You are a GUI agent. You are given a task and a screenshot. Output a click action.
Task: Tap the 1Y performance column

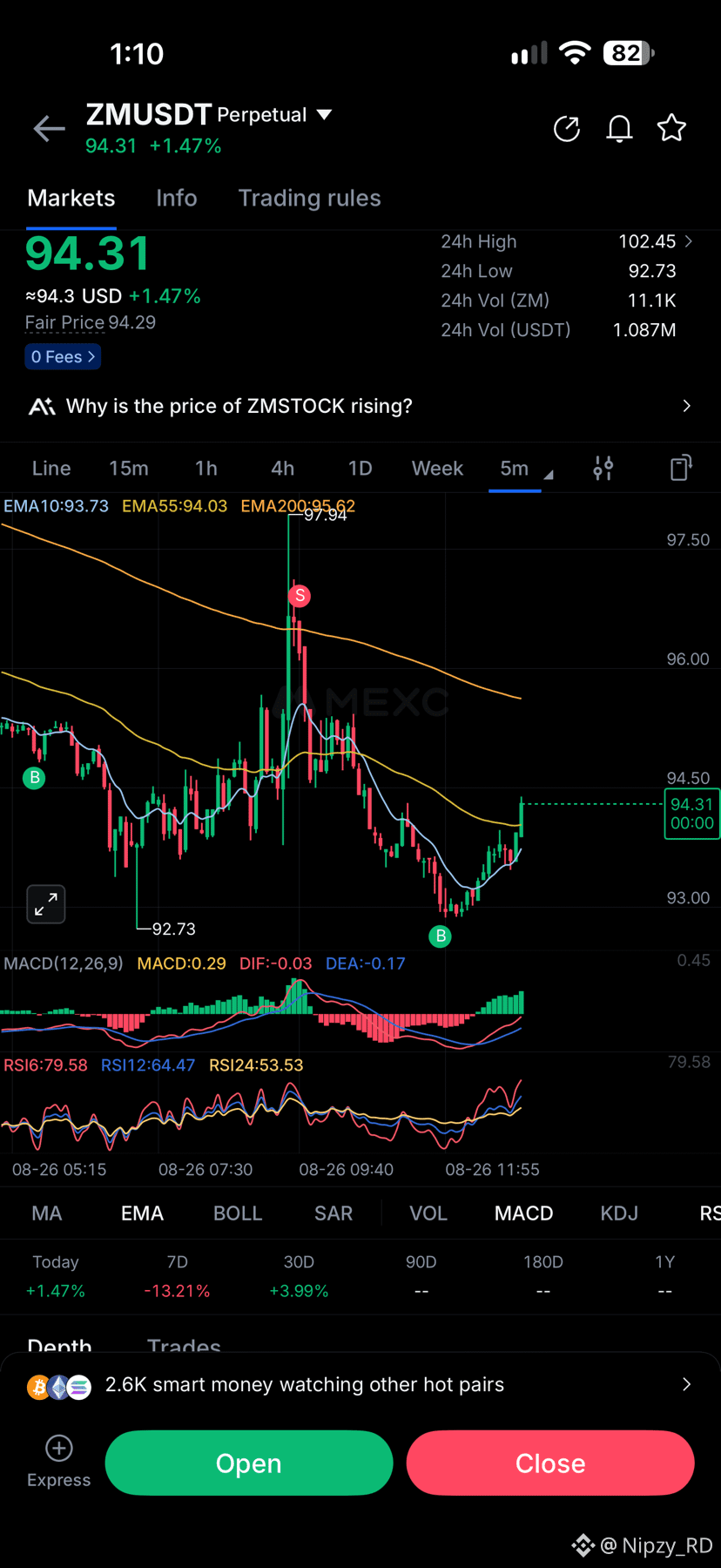point(665,1276)
